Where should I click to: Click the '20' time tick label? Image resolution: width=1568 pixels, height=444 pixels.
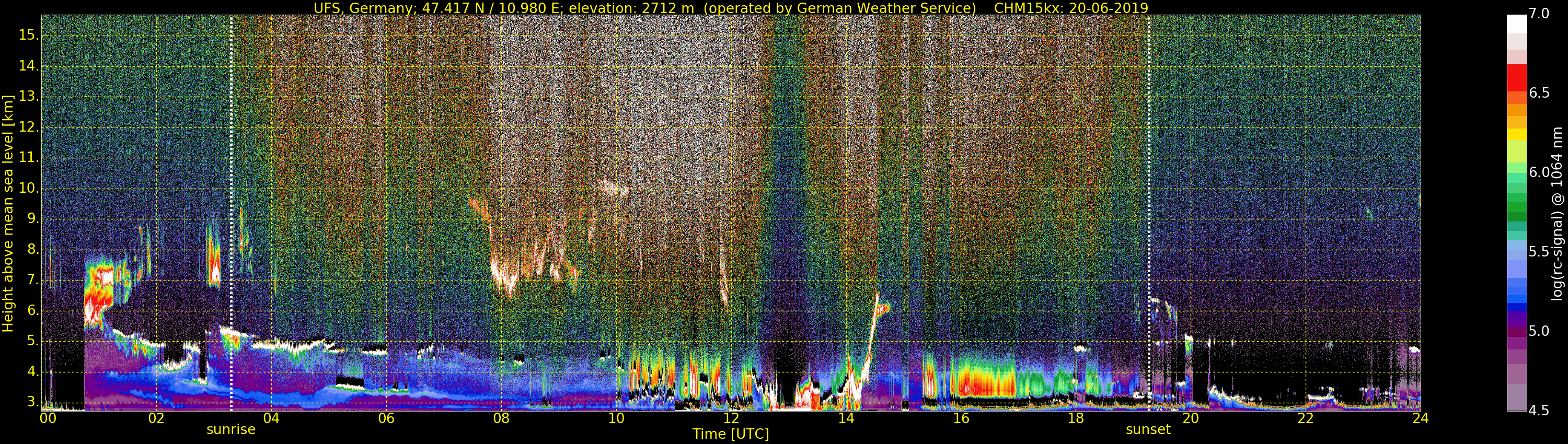point(1191,419)
